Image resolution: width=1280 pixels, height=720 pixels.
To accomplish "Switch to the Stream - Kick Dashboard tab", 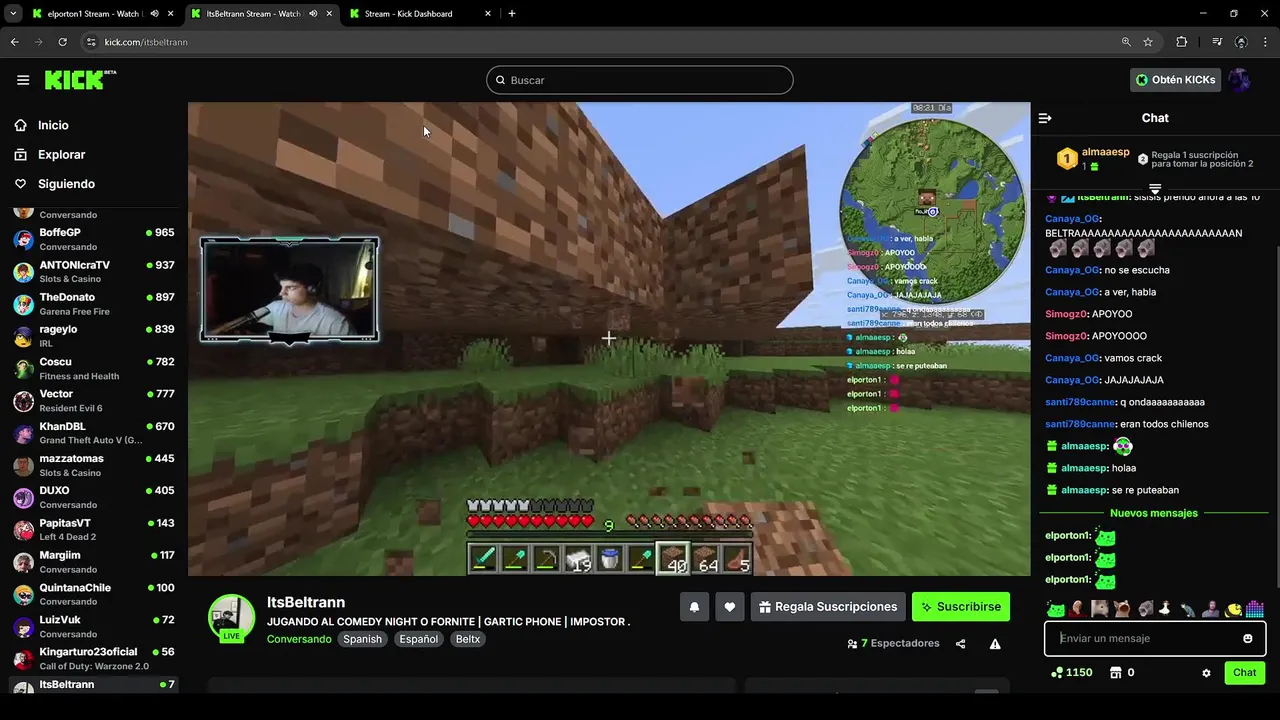I will (x=420, y=14).
